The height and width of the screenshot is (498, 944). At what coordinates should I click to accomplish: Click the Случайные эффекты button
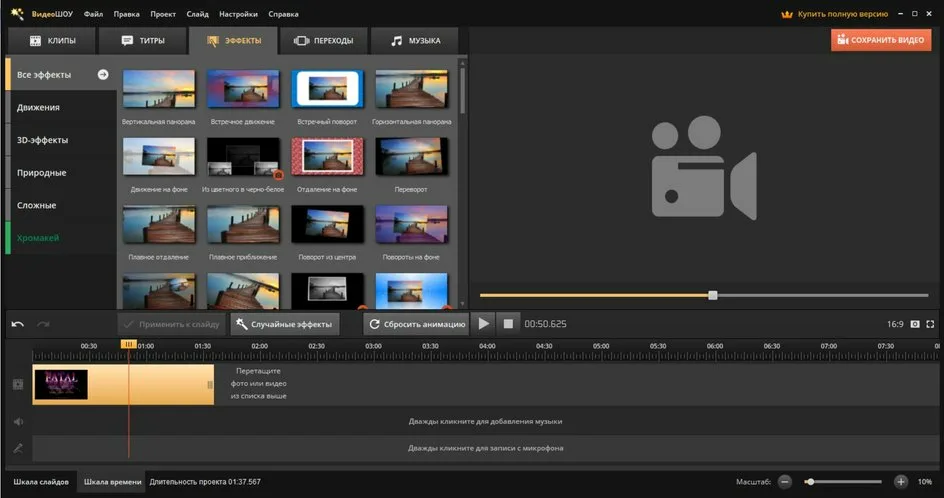[x=285, y=324]
